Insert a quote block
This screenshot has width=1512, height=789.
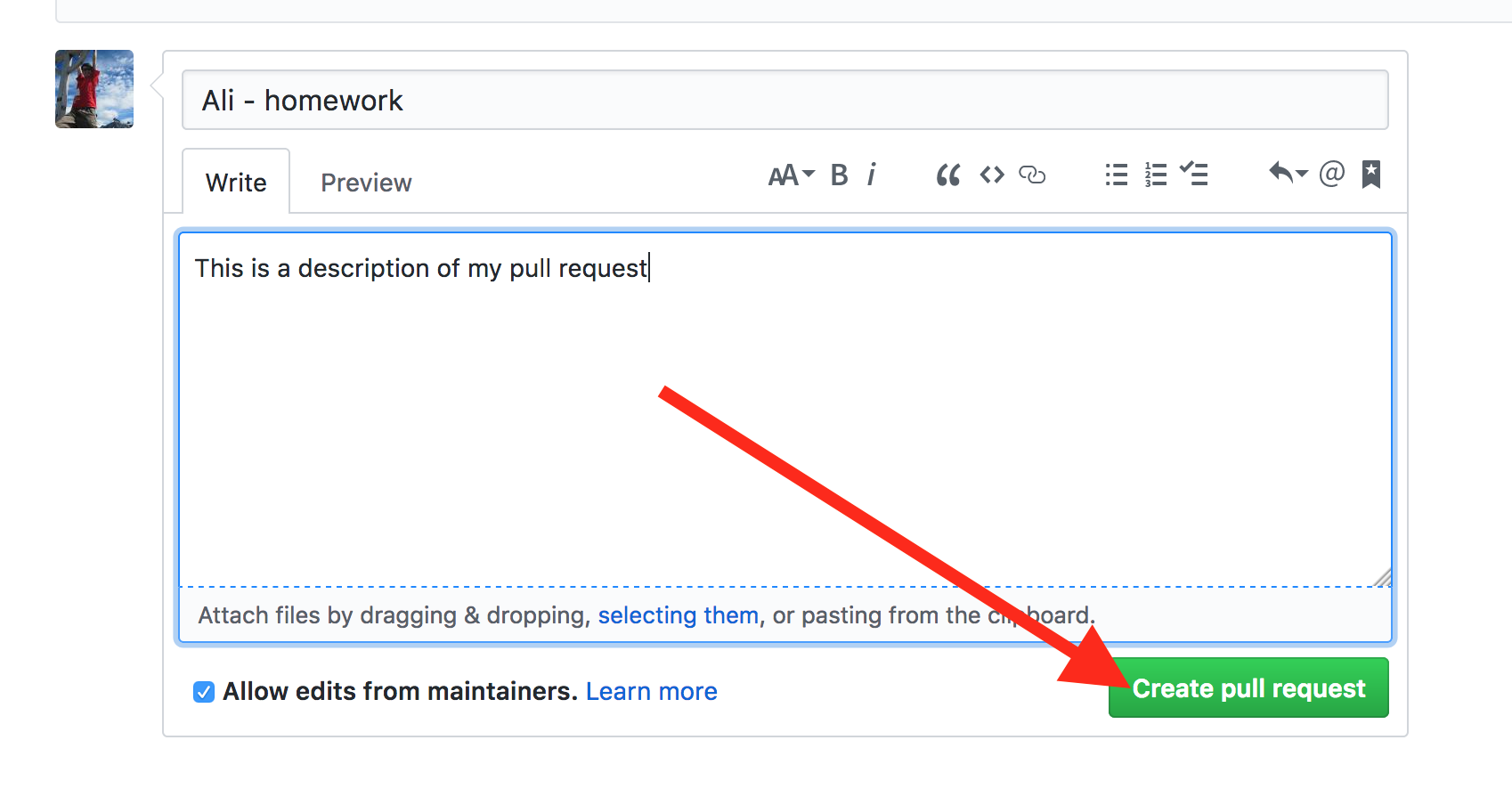point(948,175)
